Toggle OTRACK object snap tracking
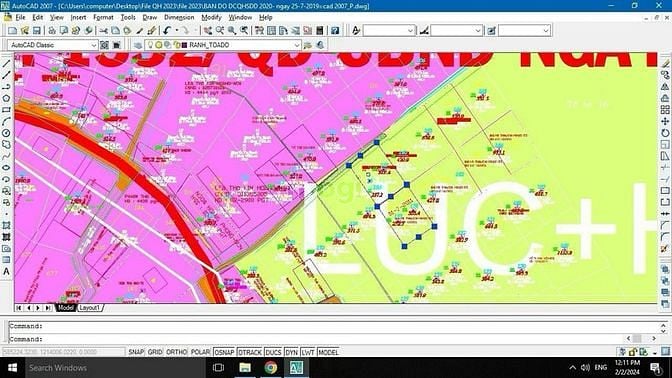The image size is (672, 378). point(249,352)
